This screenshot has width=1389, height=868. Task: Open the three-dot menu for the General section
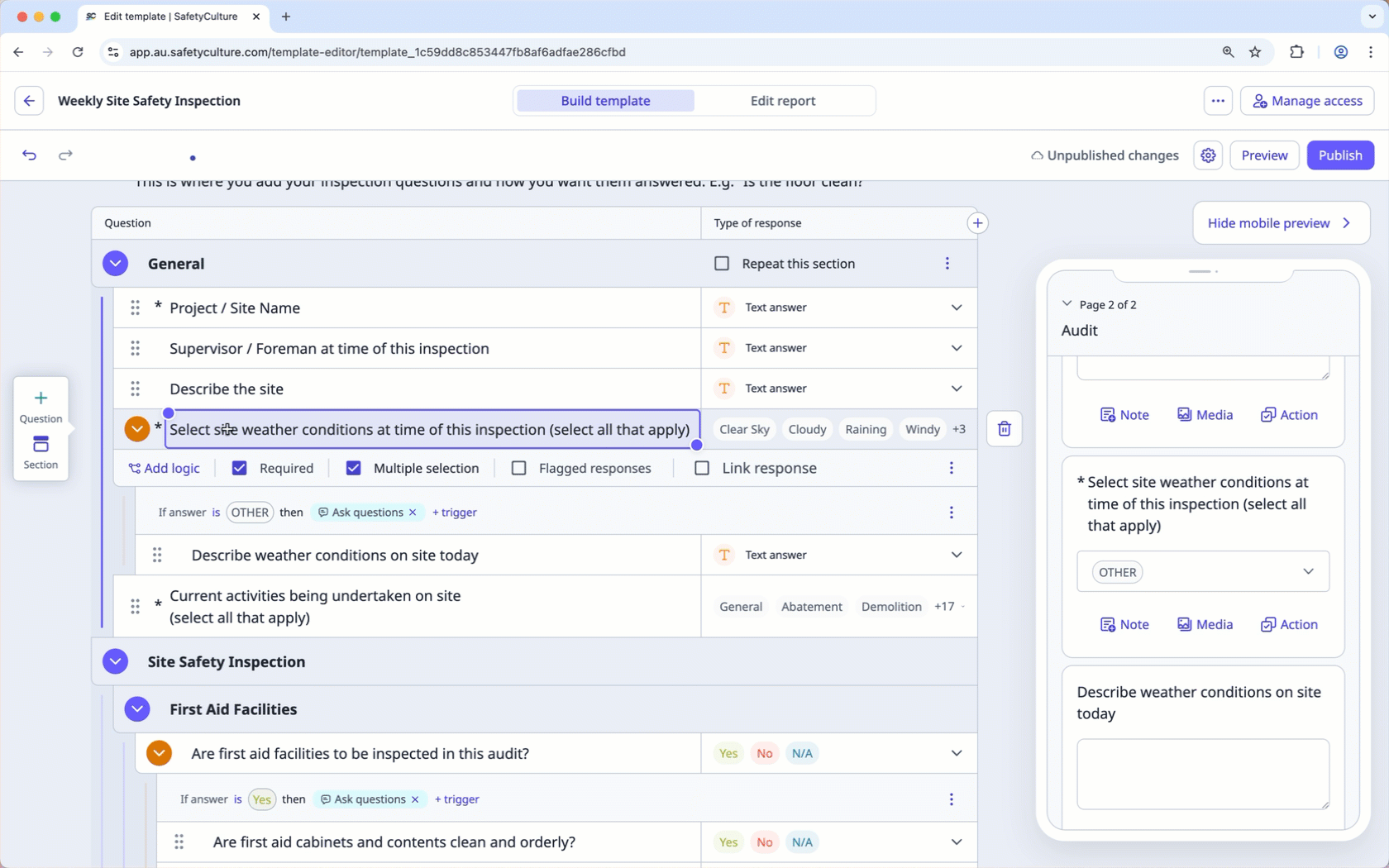coord(947,264)
